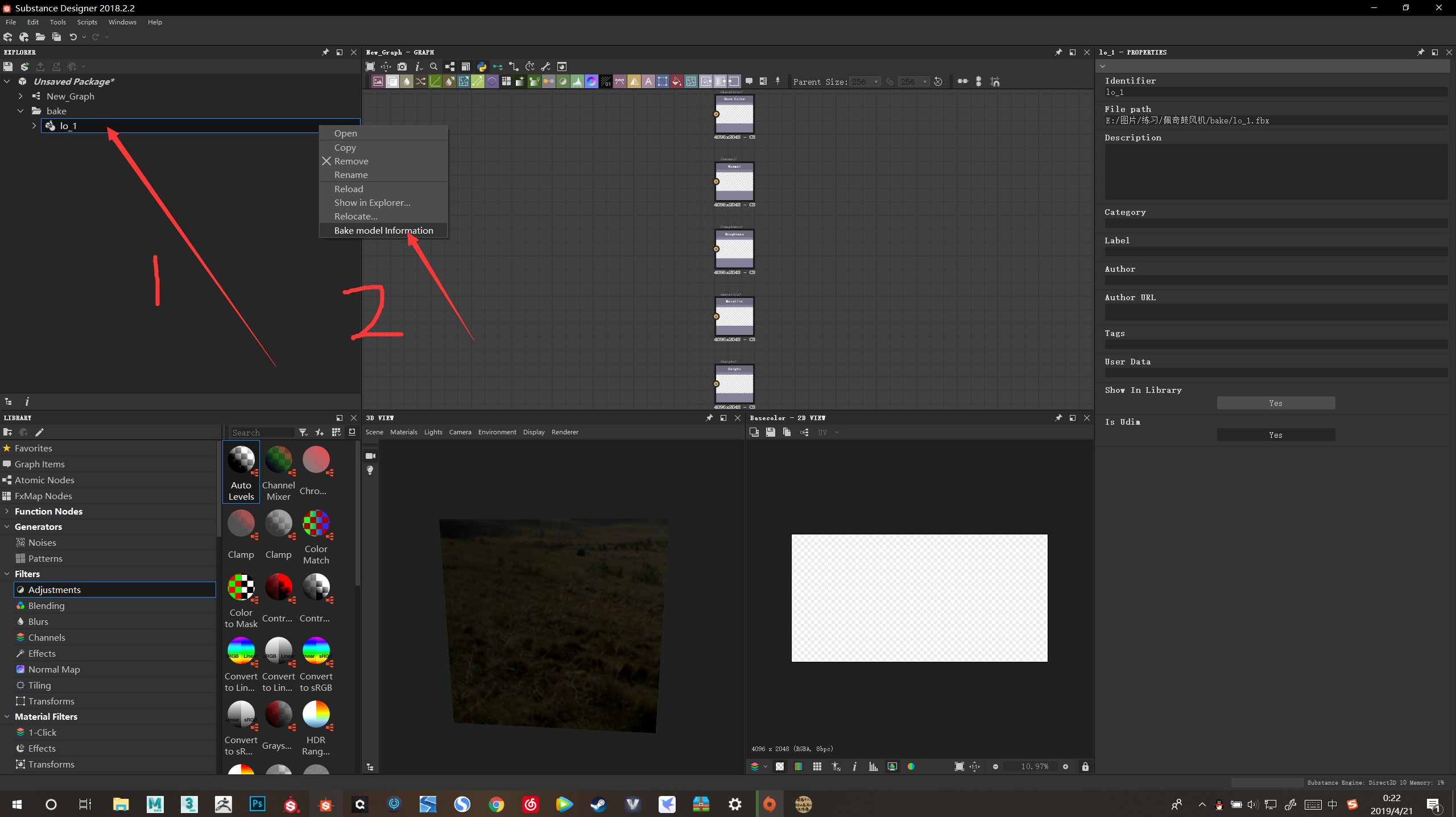Screen dimensions: 1456x817
Task: Toggle the checkerboard transparency background in 2D view
Action: tap(780, 766)
